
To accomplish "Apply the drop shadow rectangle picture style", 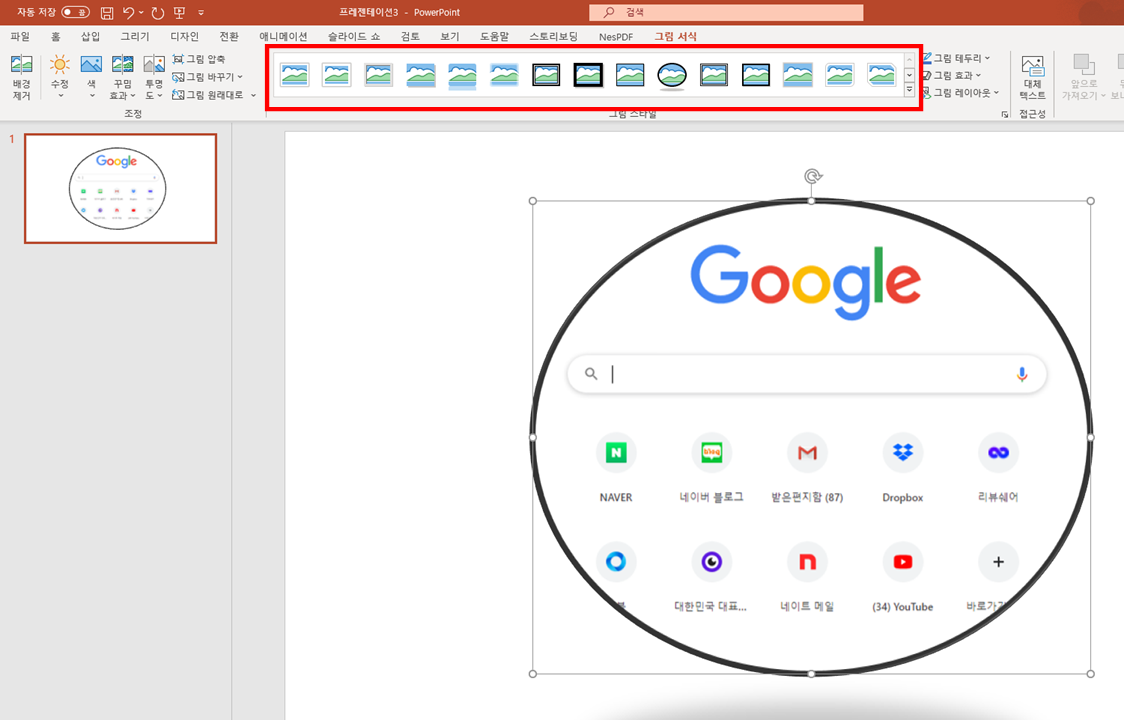I will point(420,75).
